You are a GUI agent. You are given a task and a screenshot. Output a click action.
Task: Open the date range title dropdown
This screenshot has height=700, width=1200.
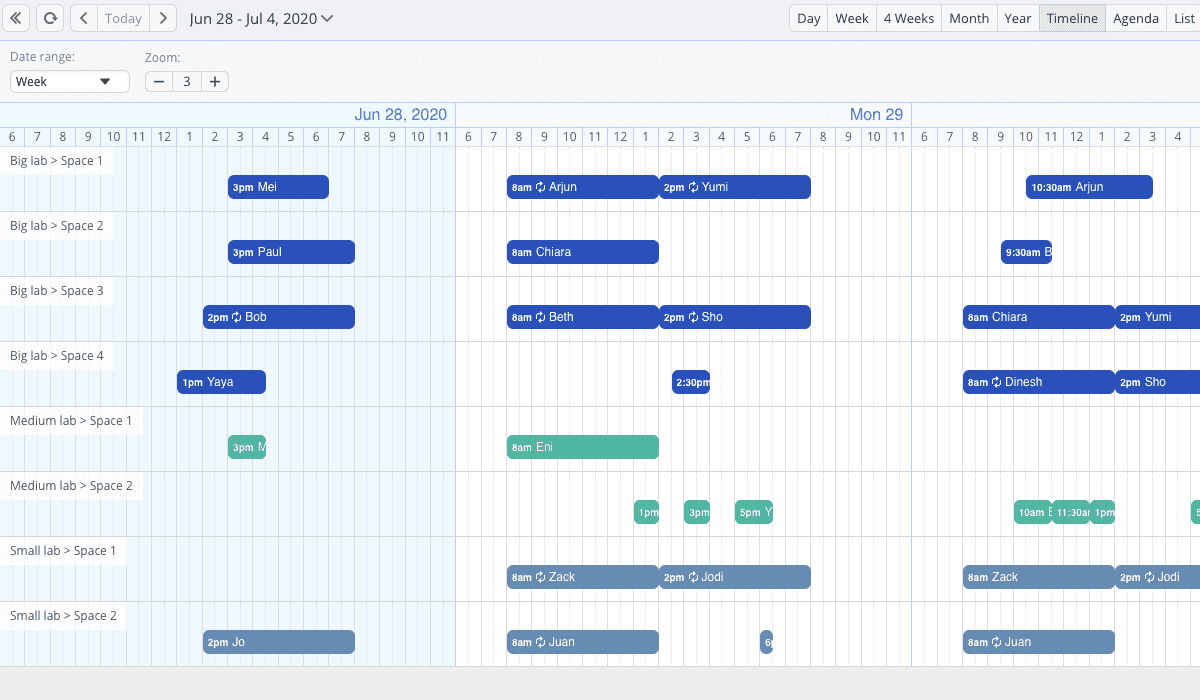pos(261,18)
